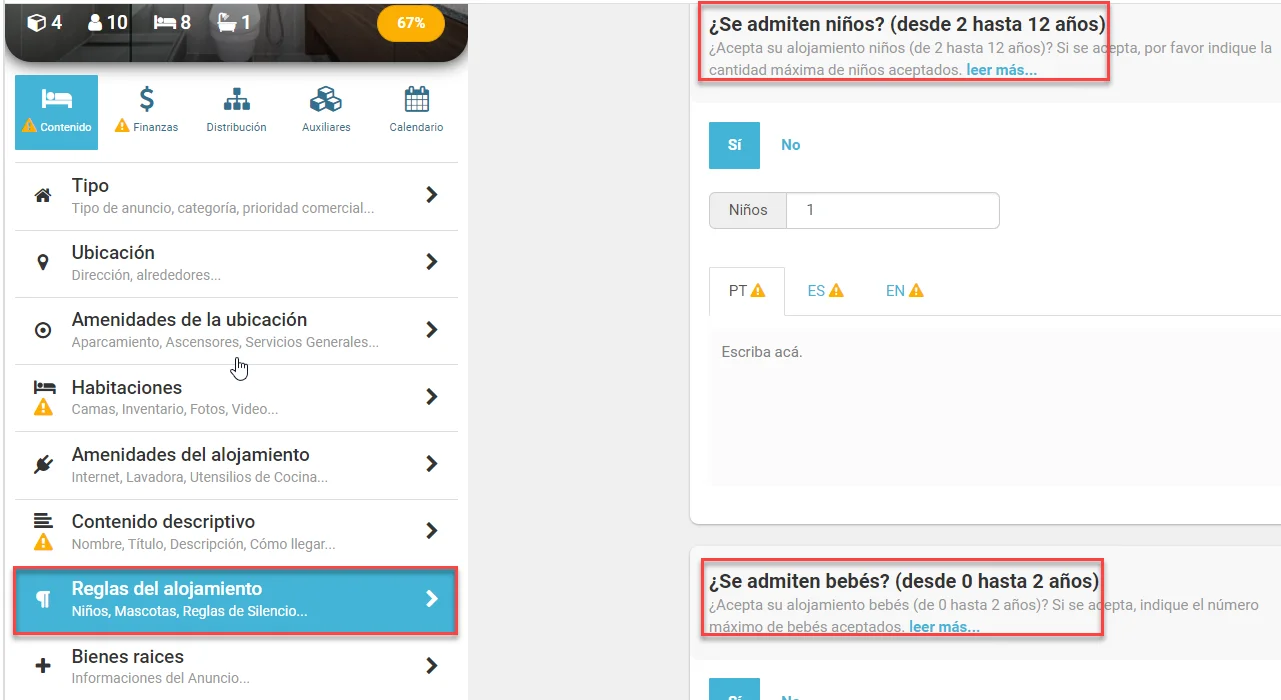Click the Niños label addon
Image resolution: width=1281 pixels, height=700 pixels.
coord(748,210)
